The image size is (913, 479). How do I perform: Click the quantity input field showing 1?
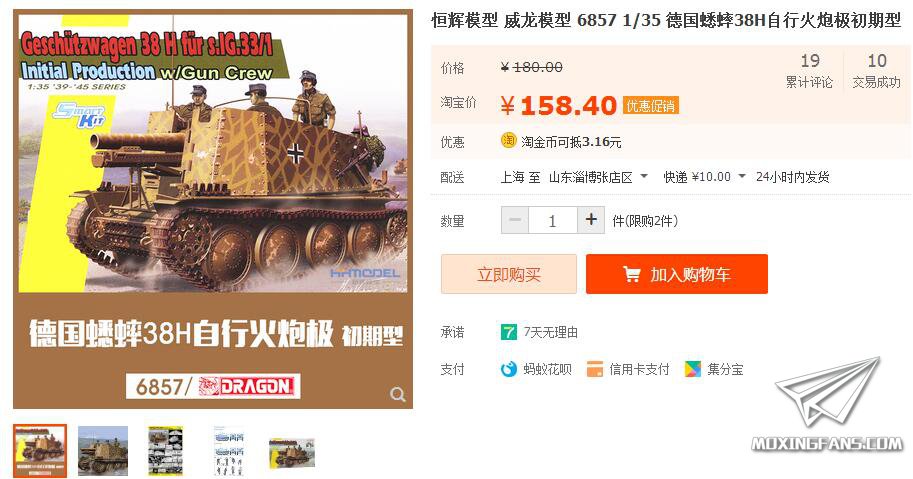[553, 221]
